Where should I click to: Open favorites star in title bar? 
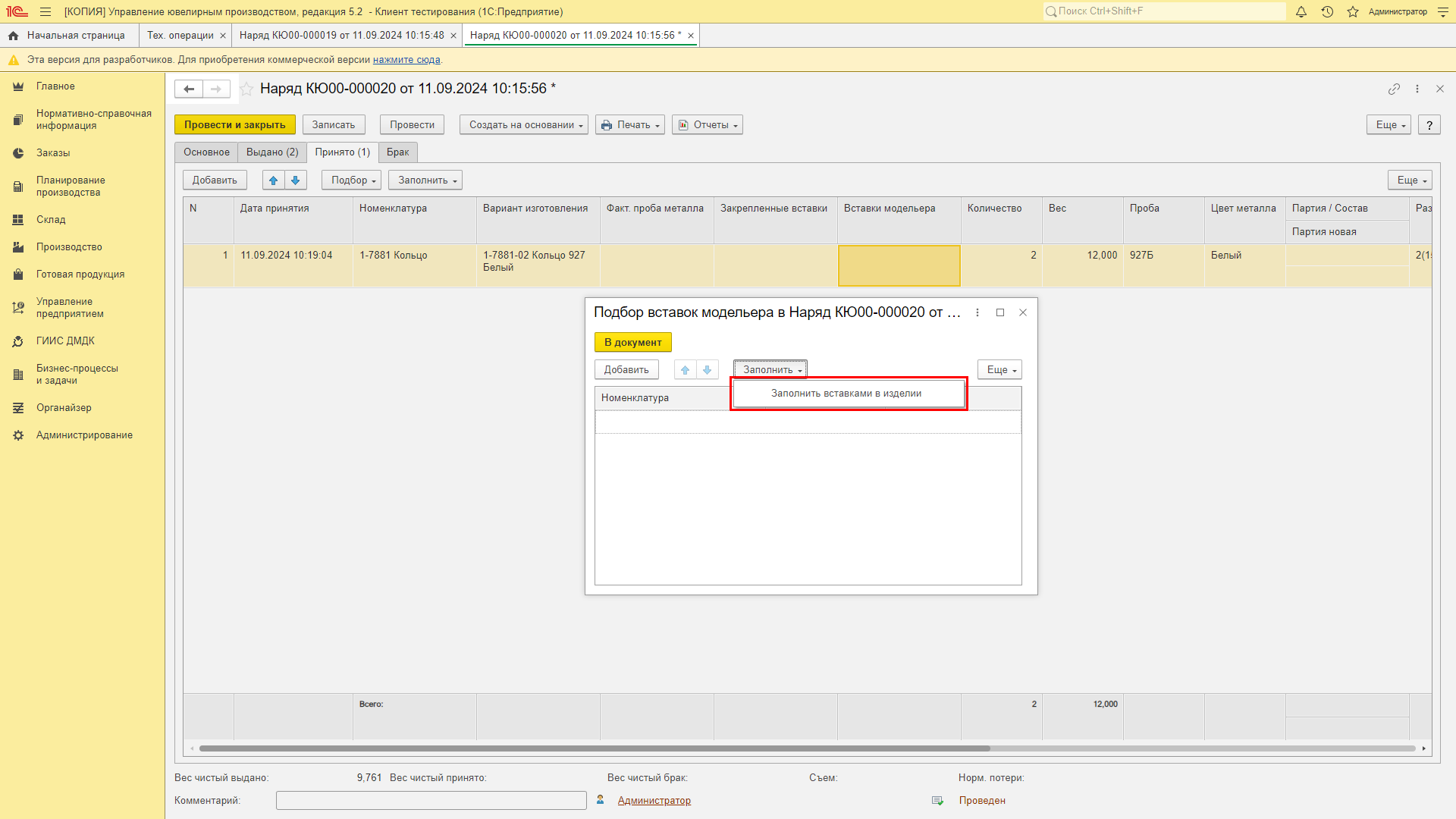1353,11
